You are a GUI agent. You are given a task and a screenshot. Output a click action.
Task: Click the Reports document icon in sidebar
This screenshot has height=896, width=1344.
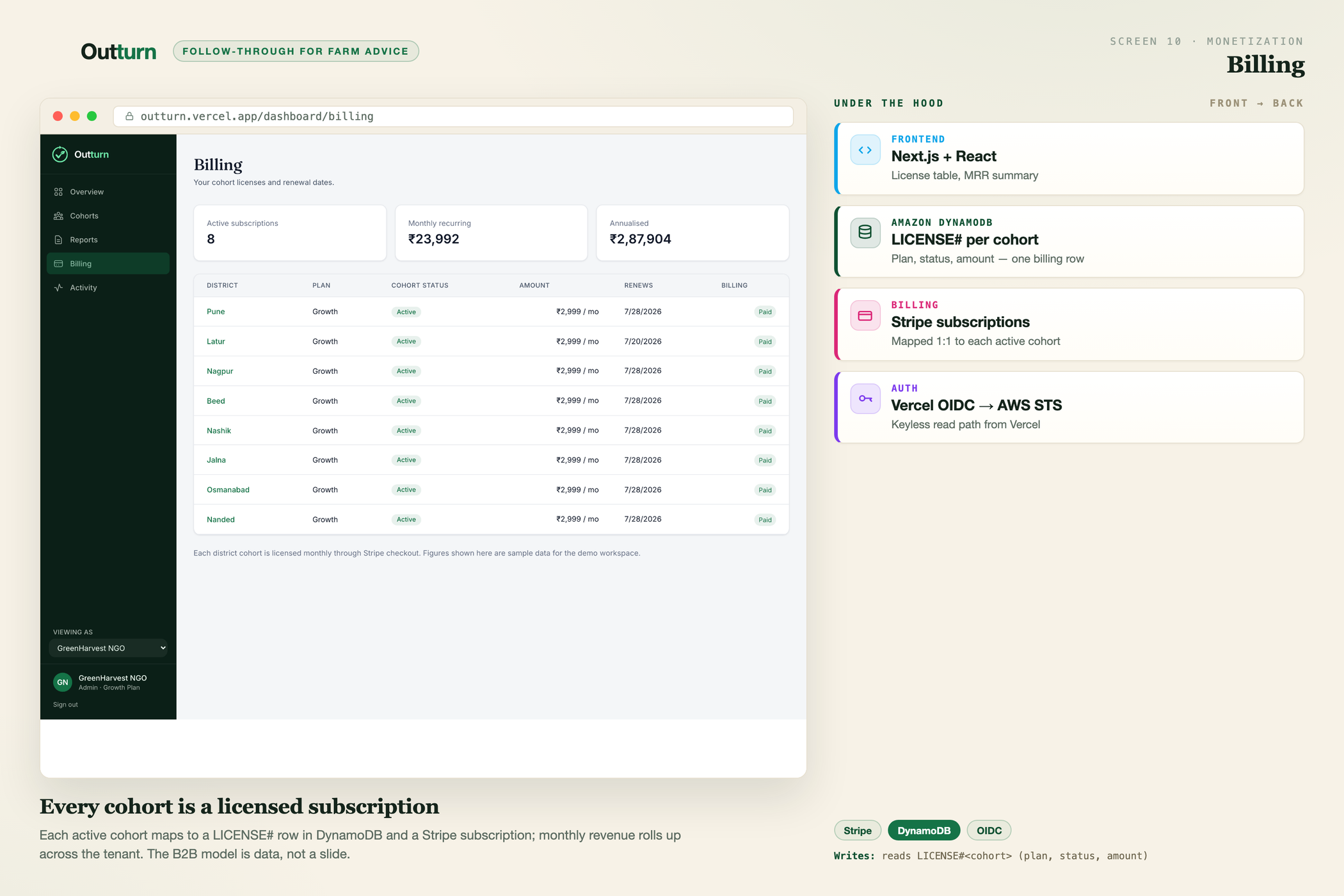point(58,240)
